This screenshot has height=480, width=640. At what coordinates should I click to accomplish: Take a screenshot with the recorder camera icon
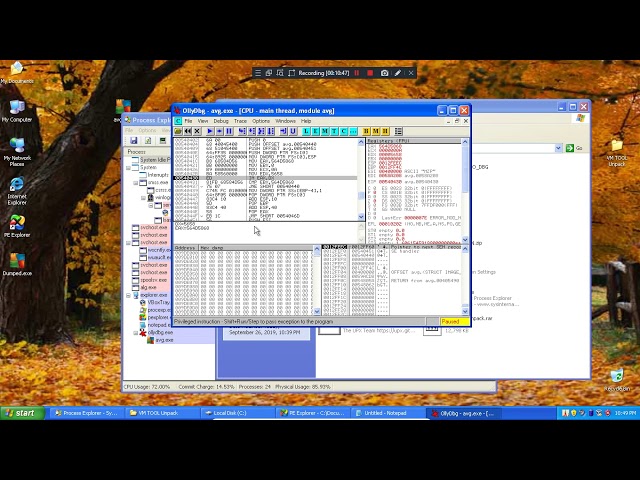tap(384, 73)
